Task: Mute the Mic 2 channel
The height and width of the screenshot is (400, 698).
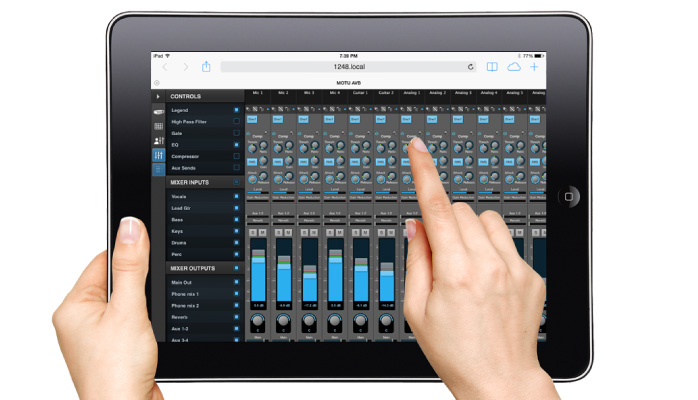Action: (289, 231)
